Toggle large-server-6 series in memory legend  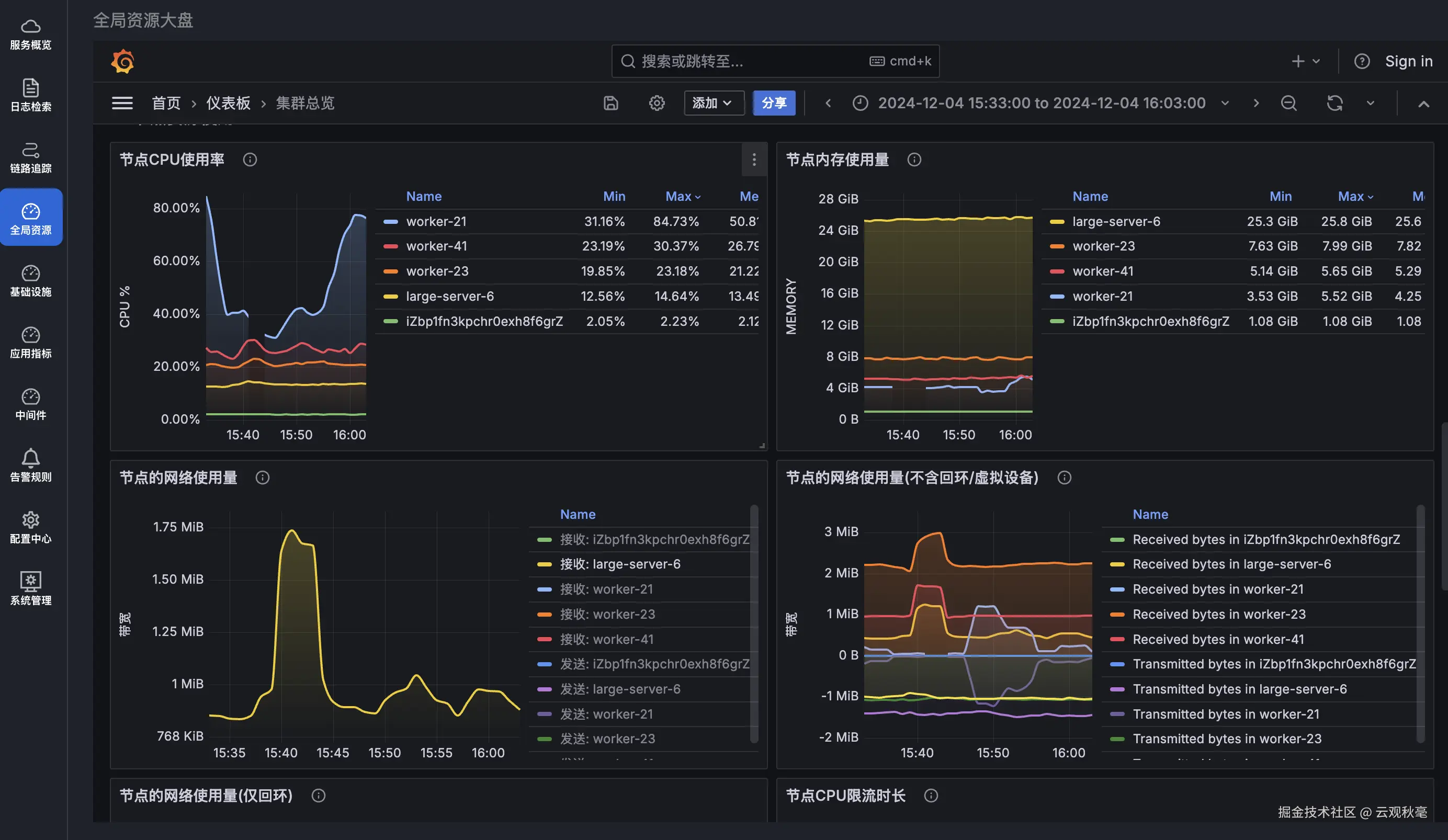(x=1116, y=222)
